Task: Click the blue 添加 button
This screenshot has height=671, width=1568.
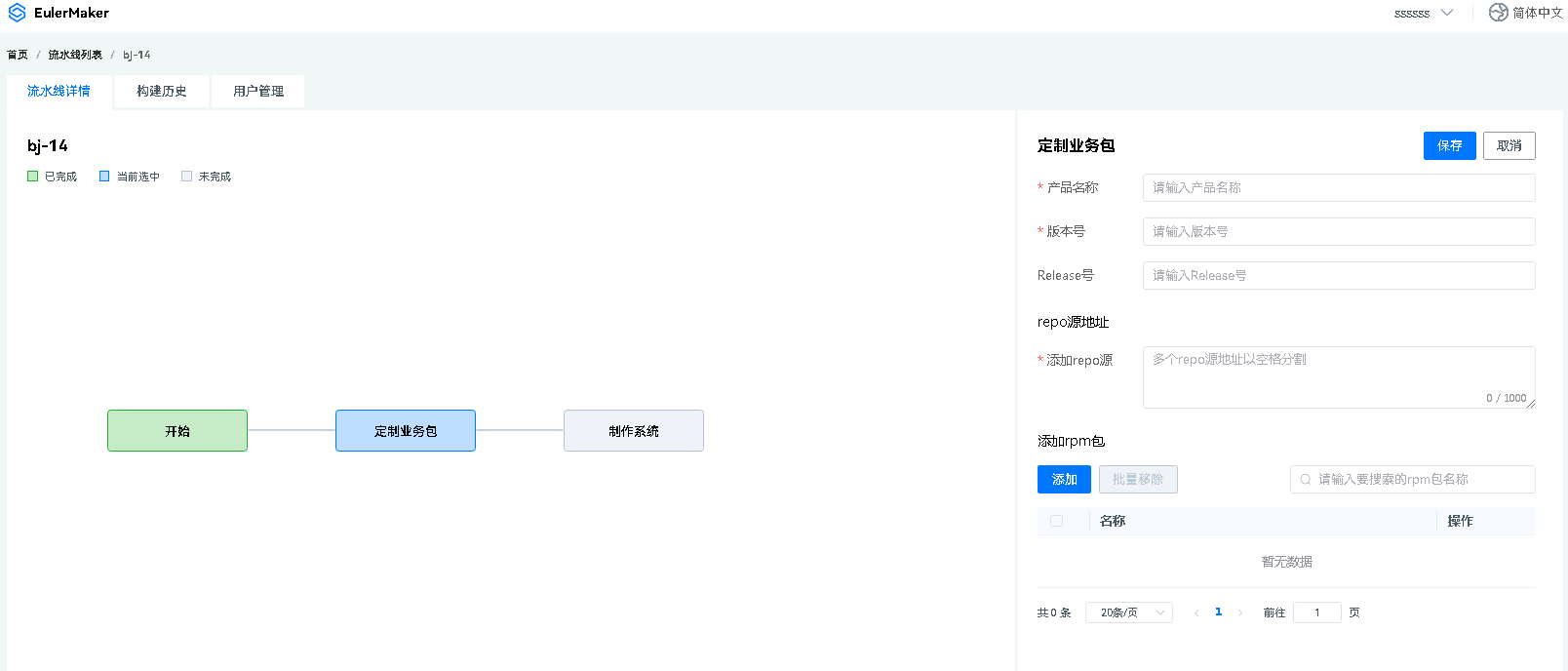Action: click(x=1064, y=480)
